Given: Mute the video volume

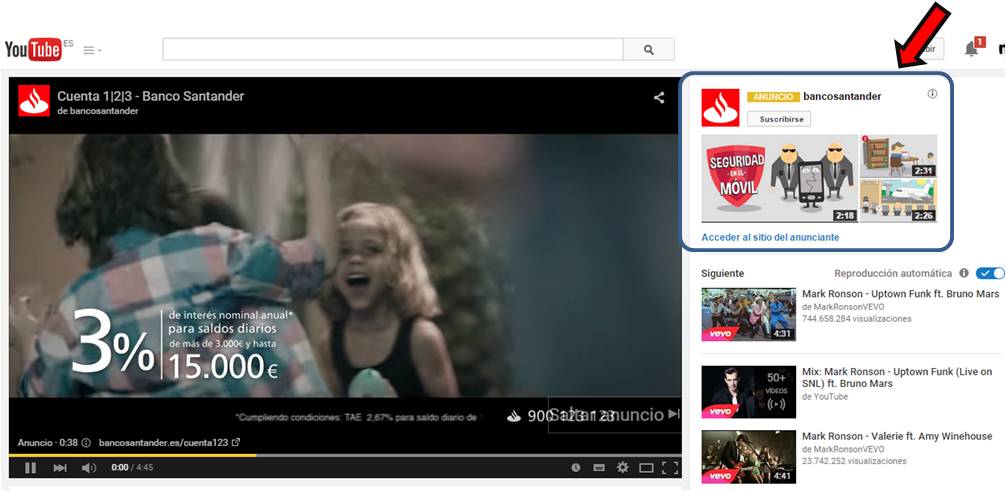Looking at the screenshot, I should [x=89, y=468].
